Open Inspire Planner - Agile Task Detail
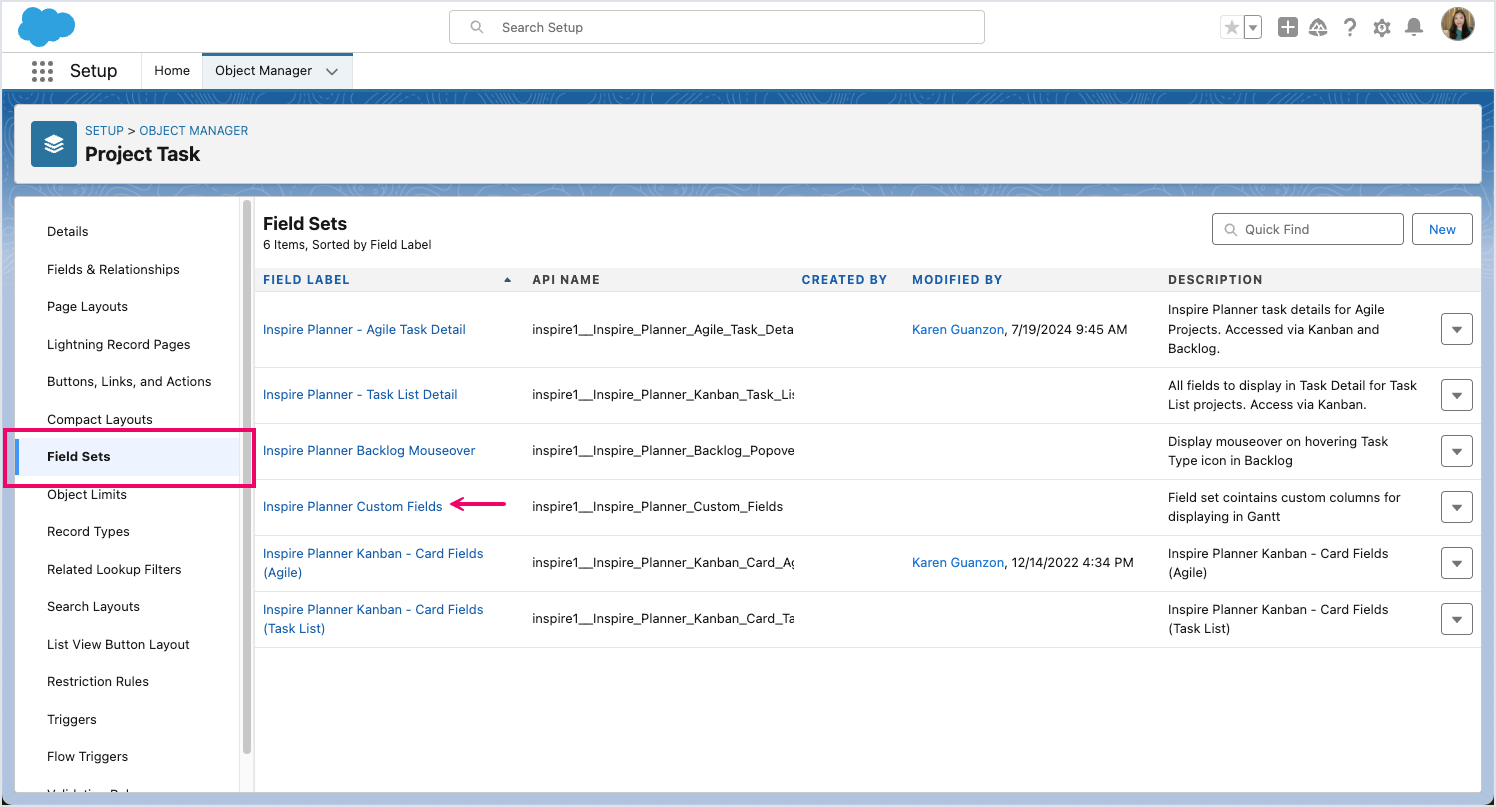Screen dimensions: 1496x807 tap(364, 329)
